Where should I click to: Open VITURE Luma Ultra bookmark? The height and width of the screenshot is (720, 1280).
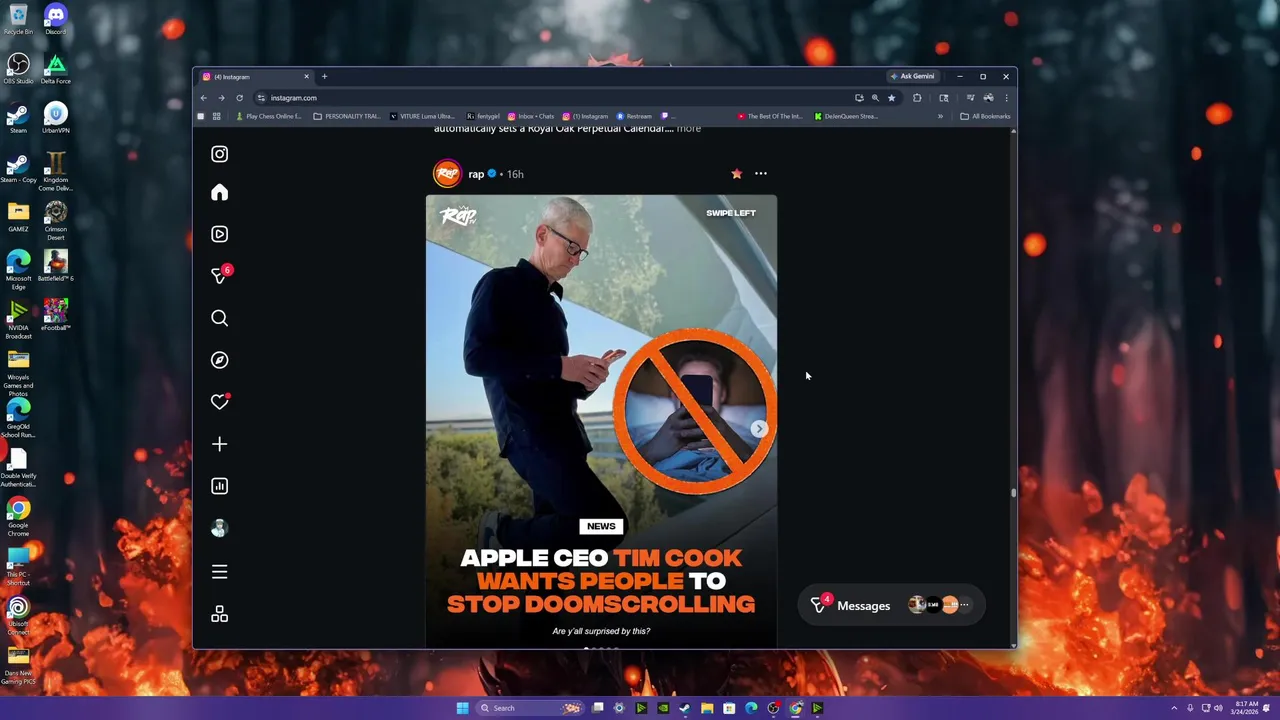tap(422, 116)
